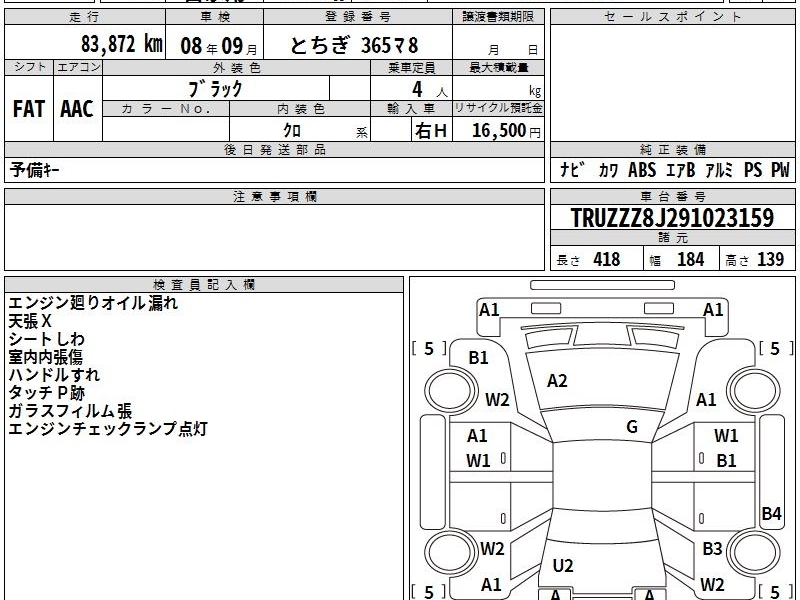Select the note ハンドルすれ
800x600 pixels.
coord(54,374)
